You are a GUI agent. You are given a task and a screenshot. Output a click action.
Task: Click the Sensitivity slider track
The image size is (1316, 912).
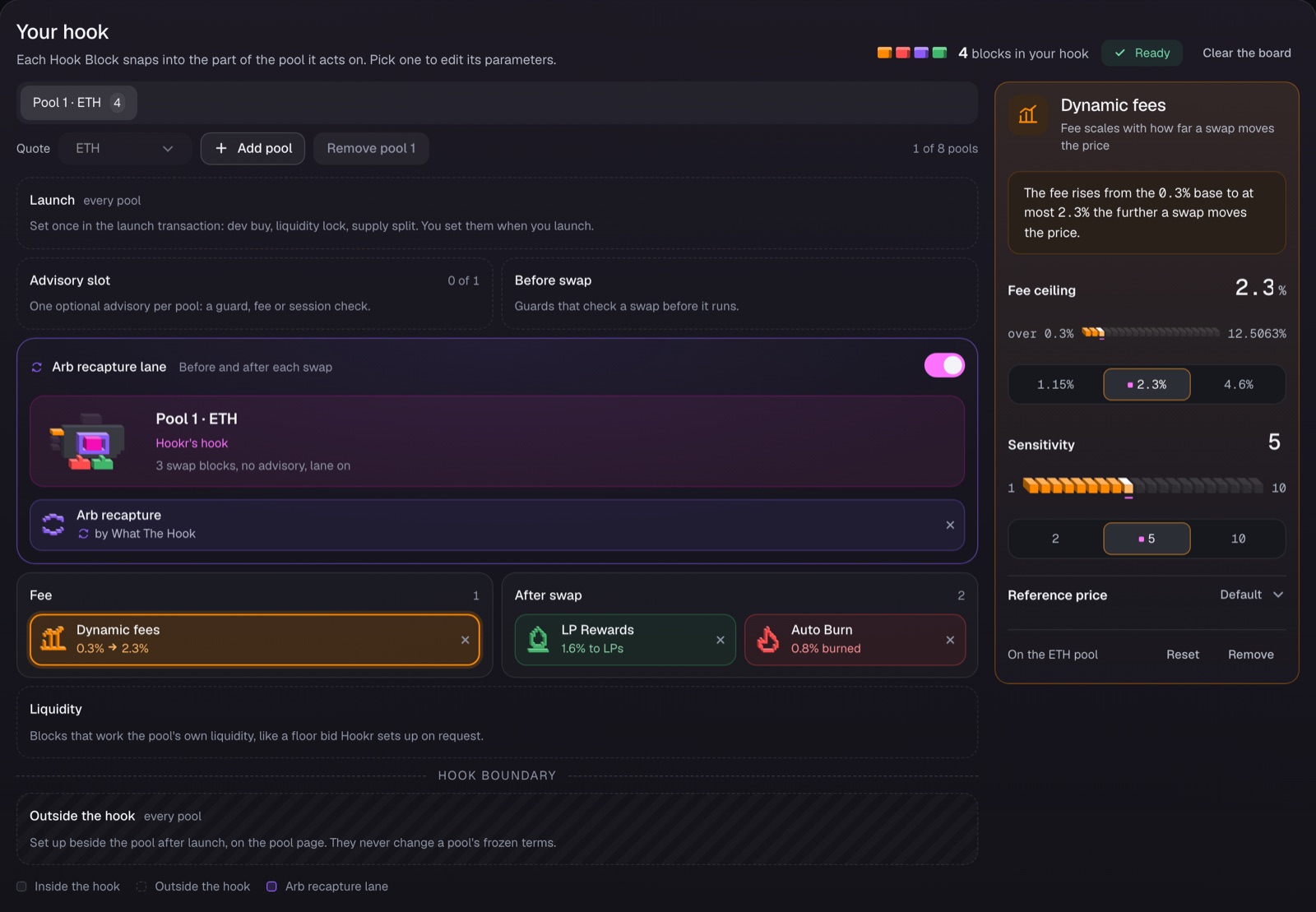tap(1142, 486)
